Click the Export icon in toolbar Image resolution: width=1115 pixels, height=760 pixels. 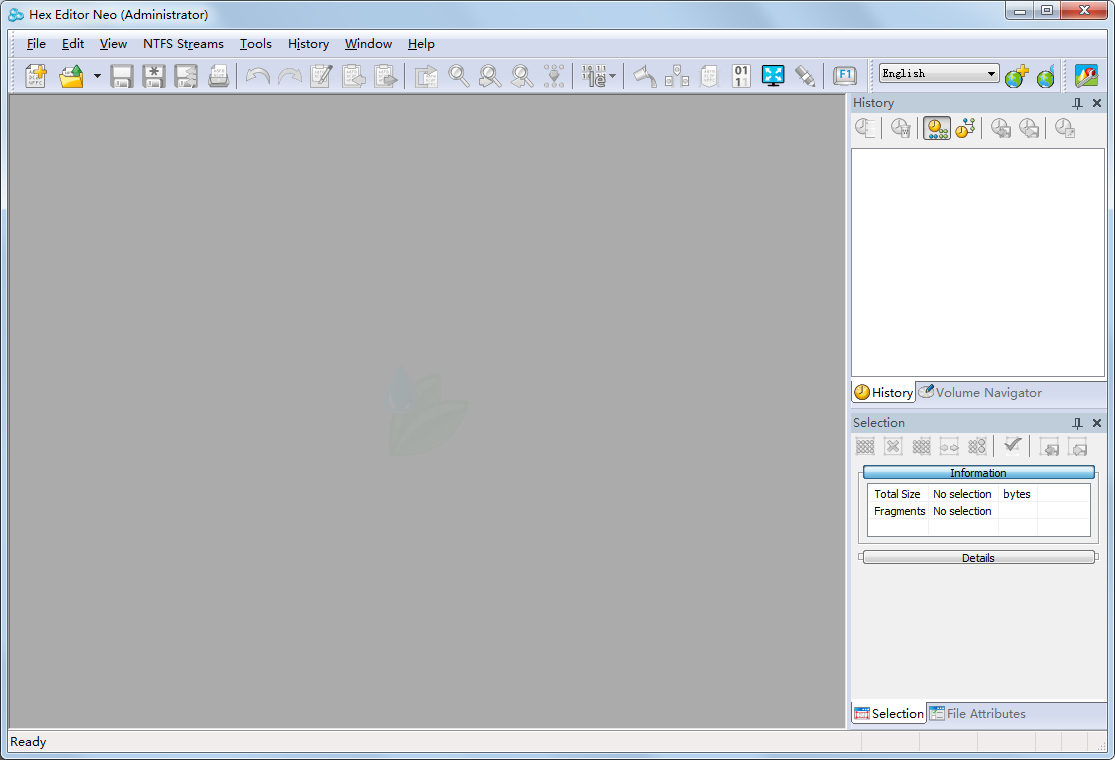pyautogui.click(x=426, y=75)
